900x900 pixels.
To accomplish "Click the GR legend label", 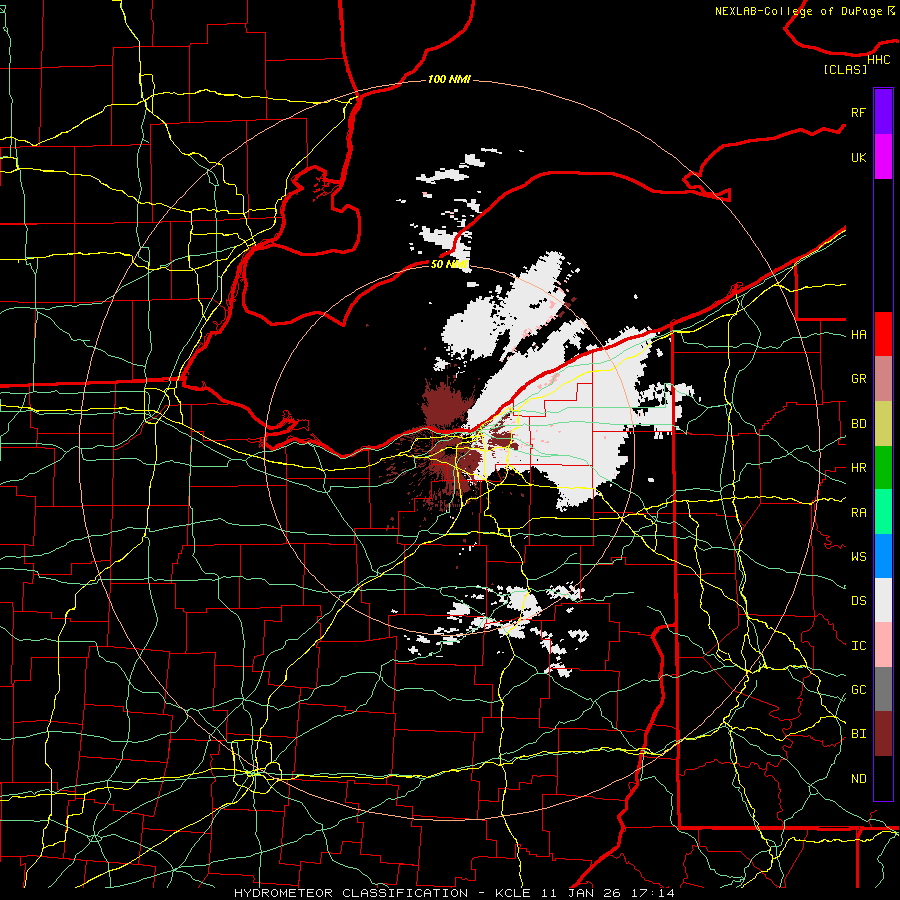I will [859, 379].
